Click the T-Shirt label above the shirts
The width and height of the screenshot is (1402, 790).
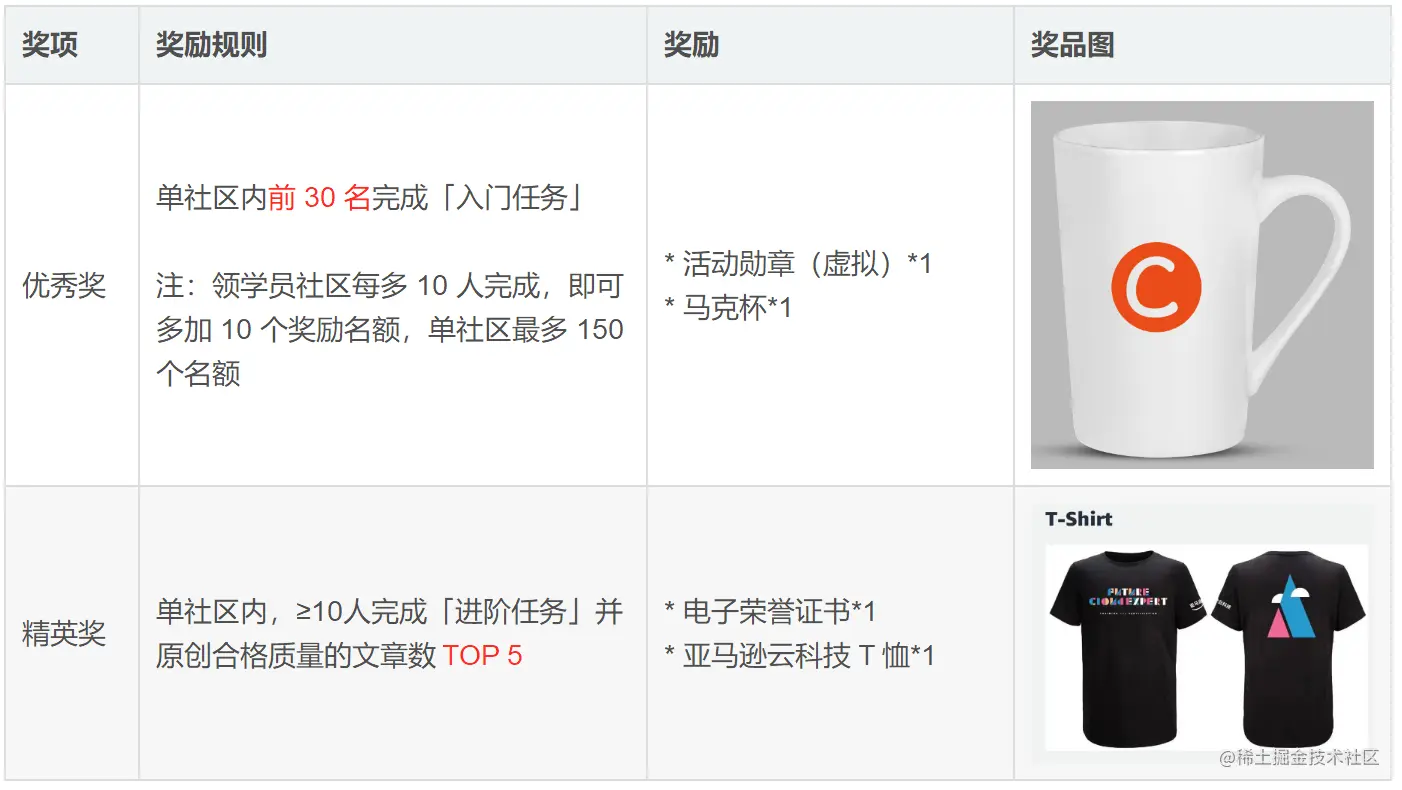[1079, 519]
